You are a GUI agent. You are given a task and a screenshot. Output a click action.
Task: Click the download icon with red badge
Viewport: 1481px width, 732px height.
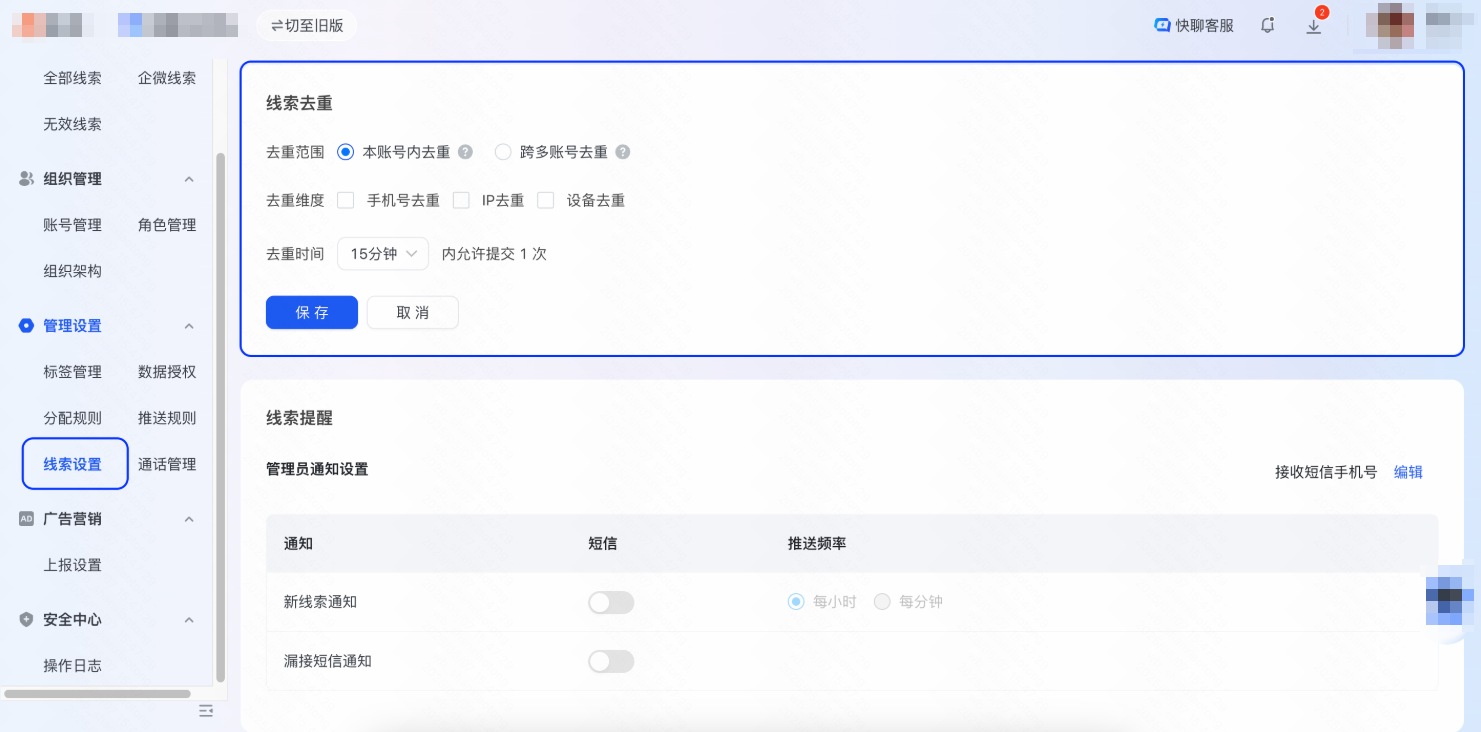click(x=1313, y=27)
